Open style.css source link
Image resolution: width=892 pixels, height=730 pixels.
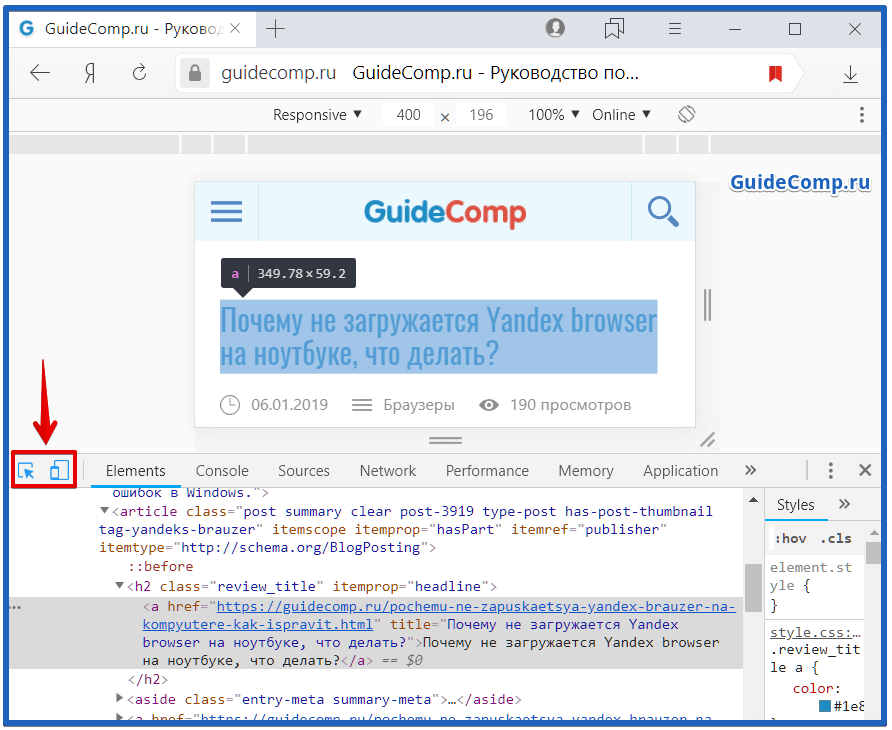click(815, 632)
